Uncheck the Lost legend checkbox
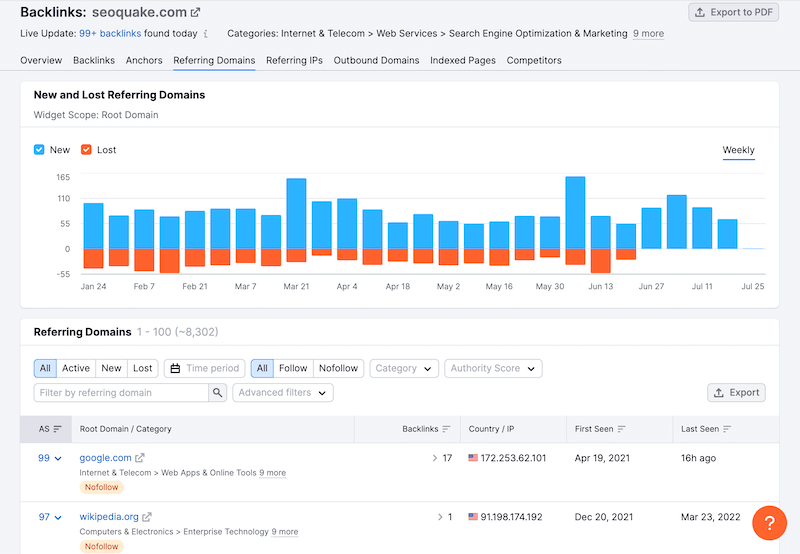The image size is (800, 554). pyautogui.click(x=86, y=150)
